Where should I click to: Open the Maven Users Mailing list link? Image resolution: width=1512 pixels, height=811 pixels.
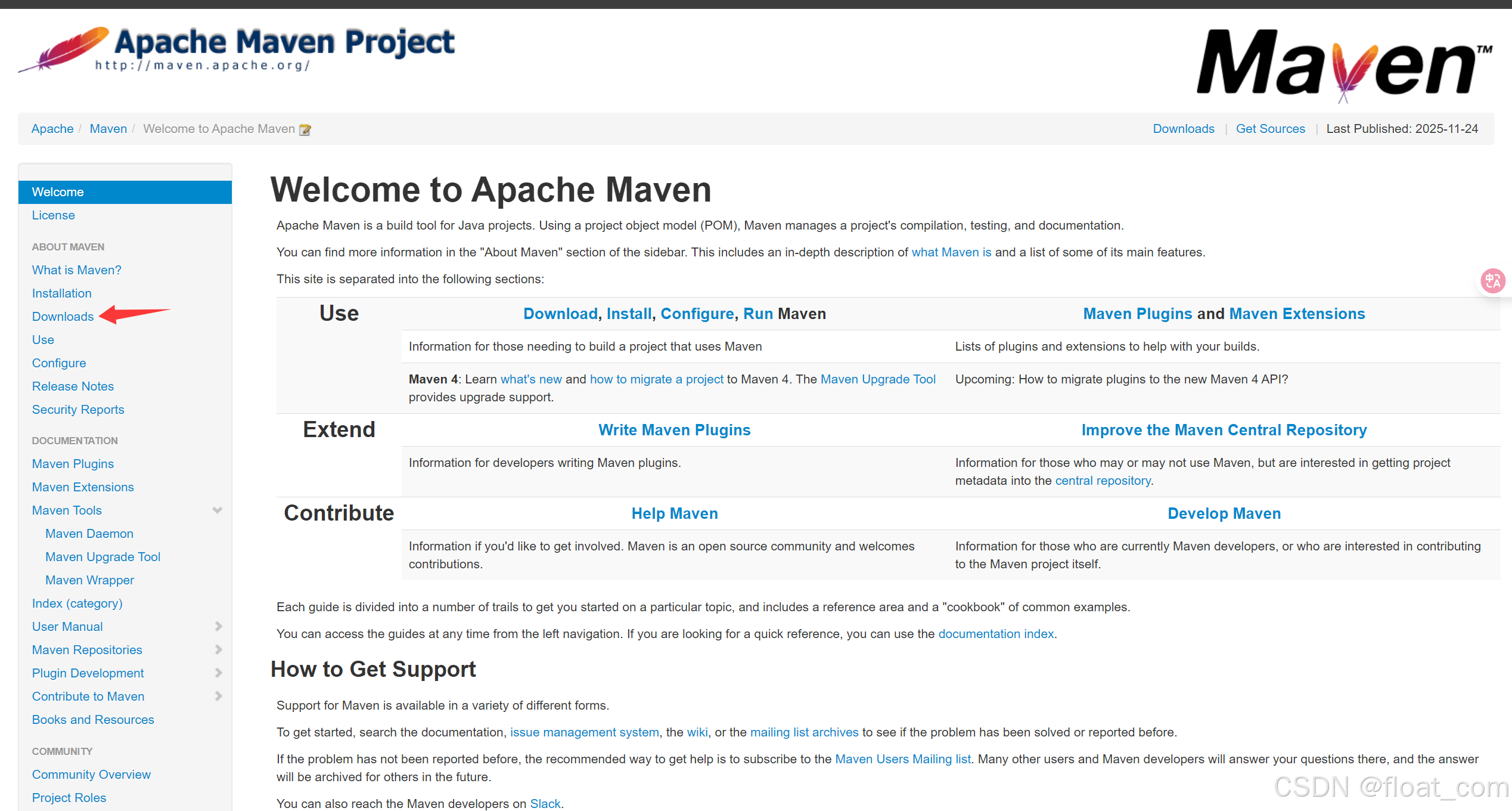point(902,759)
